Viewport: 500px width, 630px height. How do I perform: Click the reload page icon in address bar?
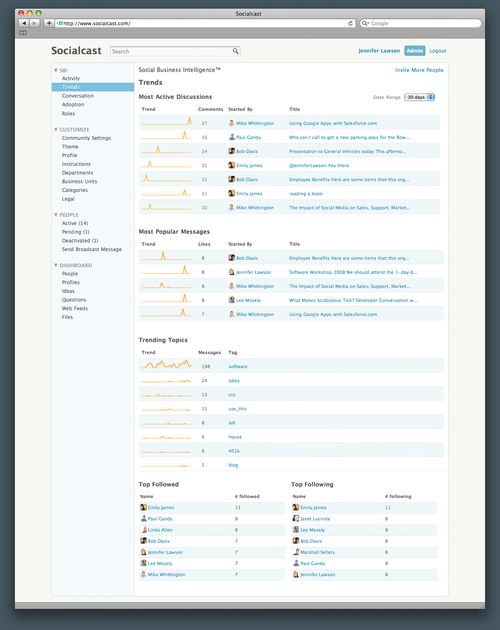[350, 23]
